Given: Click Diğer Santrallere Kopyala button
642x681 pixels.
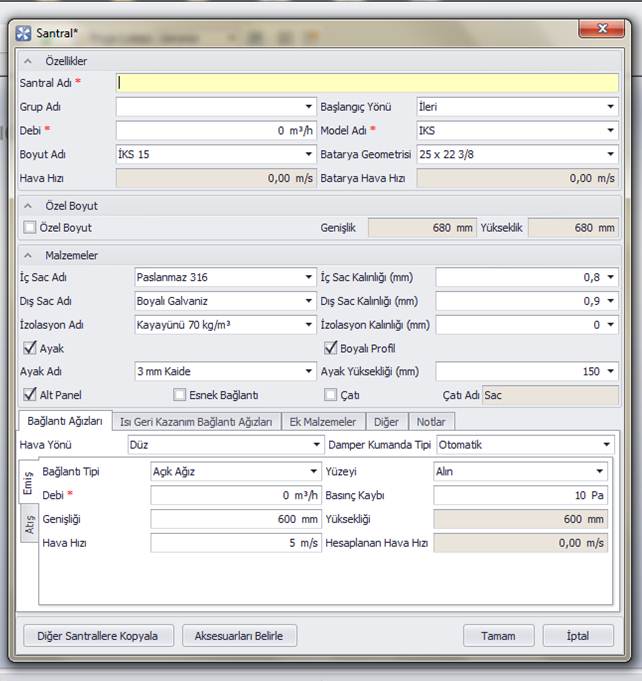Looking at the screenshot, I should tap(98, 636).
